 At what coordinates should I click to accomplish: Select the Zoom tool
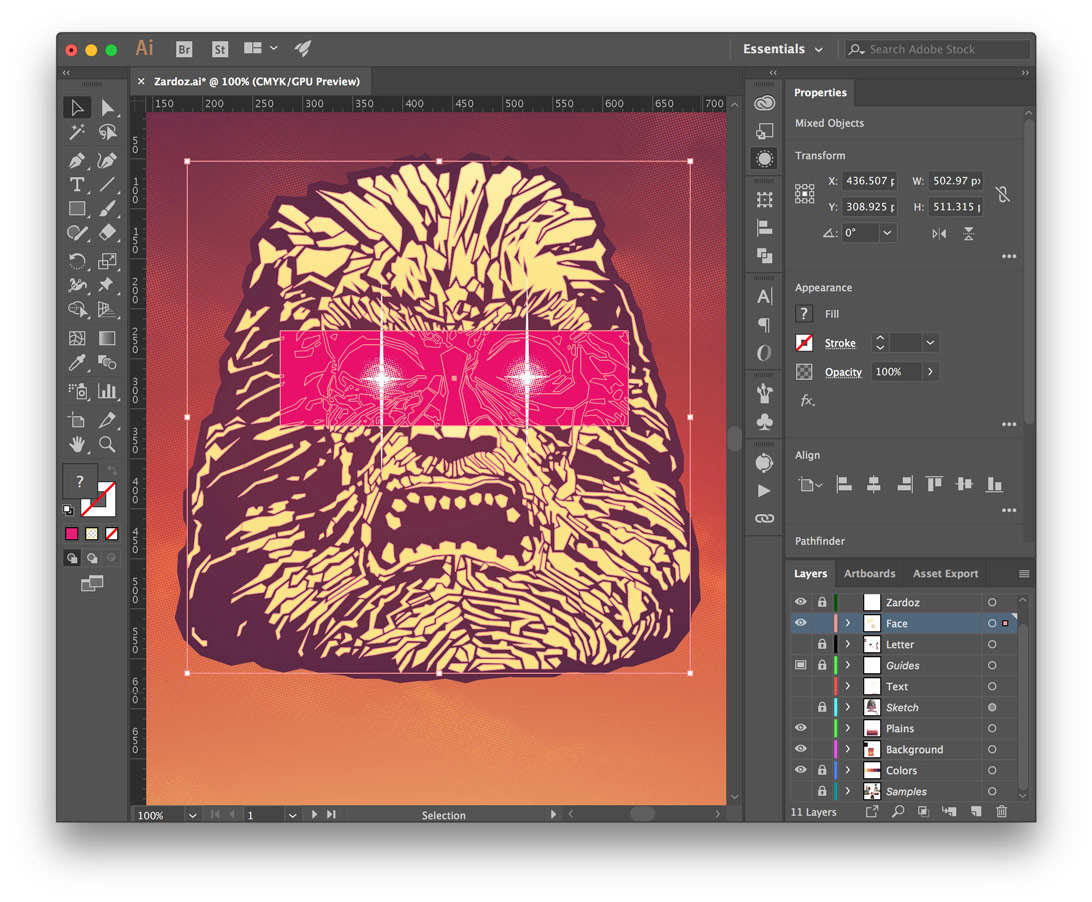pyautogui.click(x=107, y=444)
